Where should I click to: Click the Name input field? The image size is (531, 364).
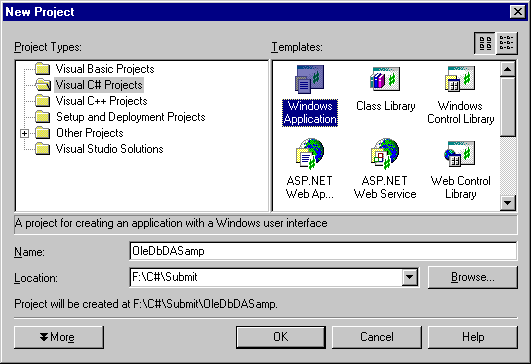[323, 251]
